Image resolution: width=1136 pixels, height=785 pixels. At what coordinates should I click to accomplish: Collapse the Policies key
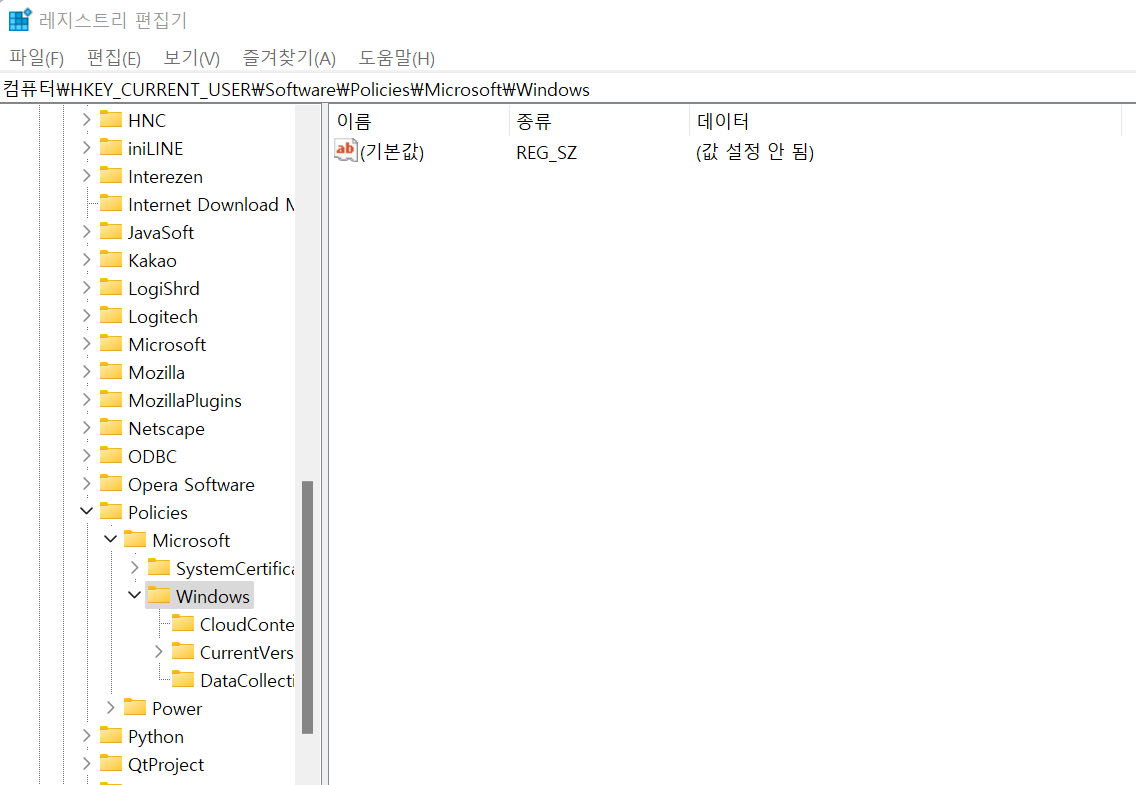tap(86, 511)
